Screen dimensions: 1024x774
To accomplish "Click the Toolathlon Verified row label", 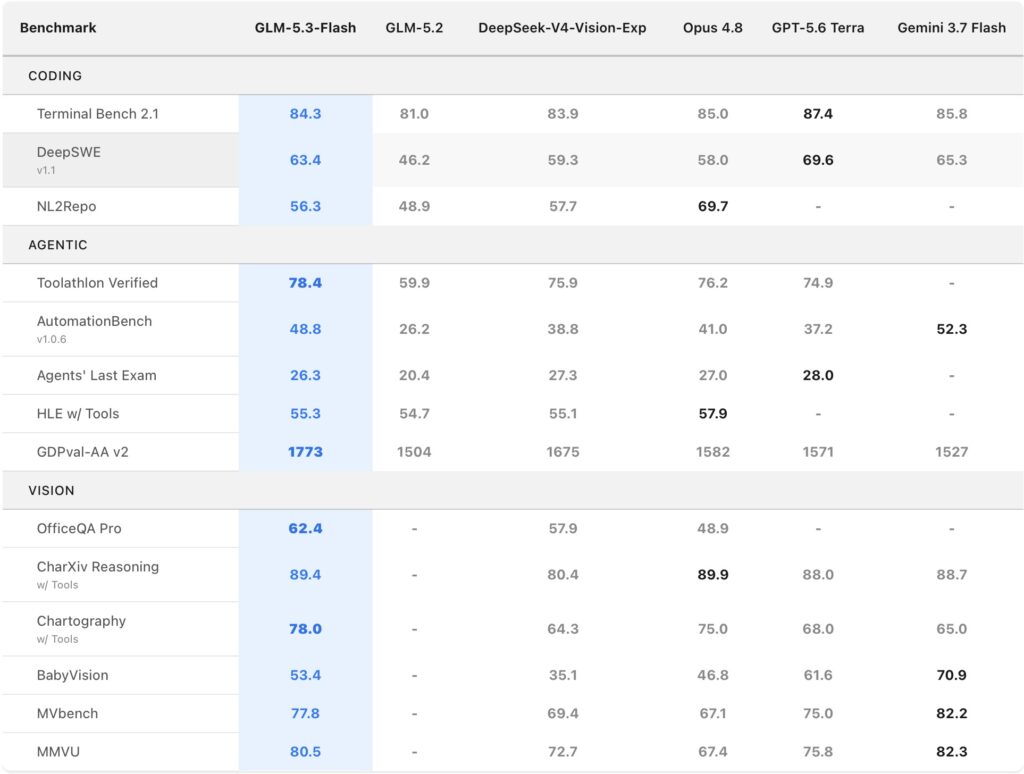I will click(x=97, y=283).
